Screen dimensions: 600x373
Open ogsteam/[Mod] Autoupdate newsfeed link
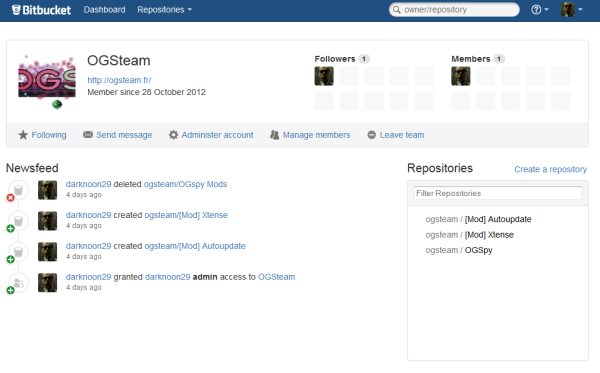(x=195, y=246)
